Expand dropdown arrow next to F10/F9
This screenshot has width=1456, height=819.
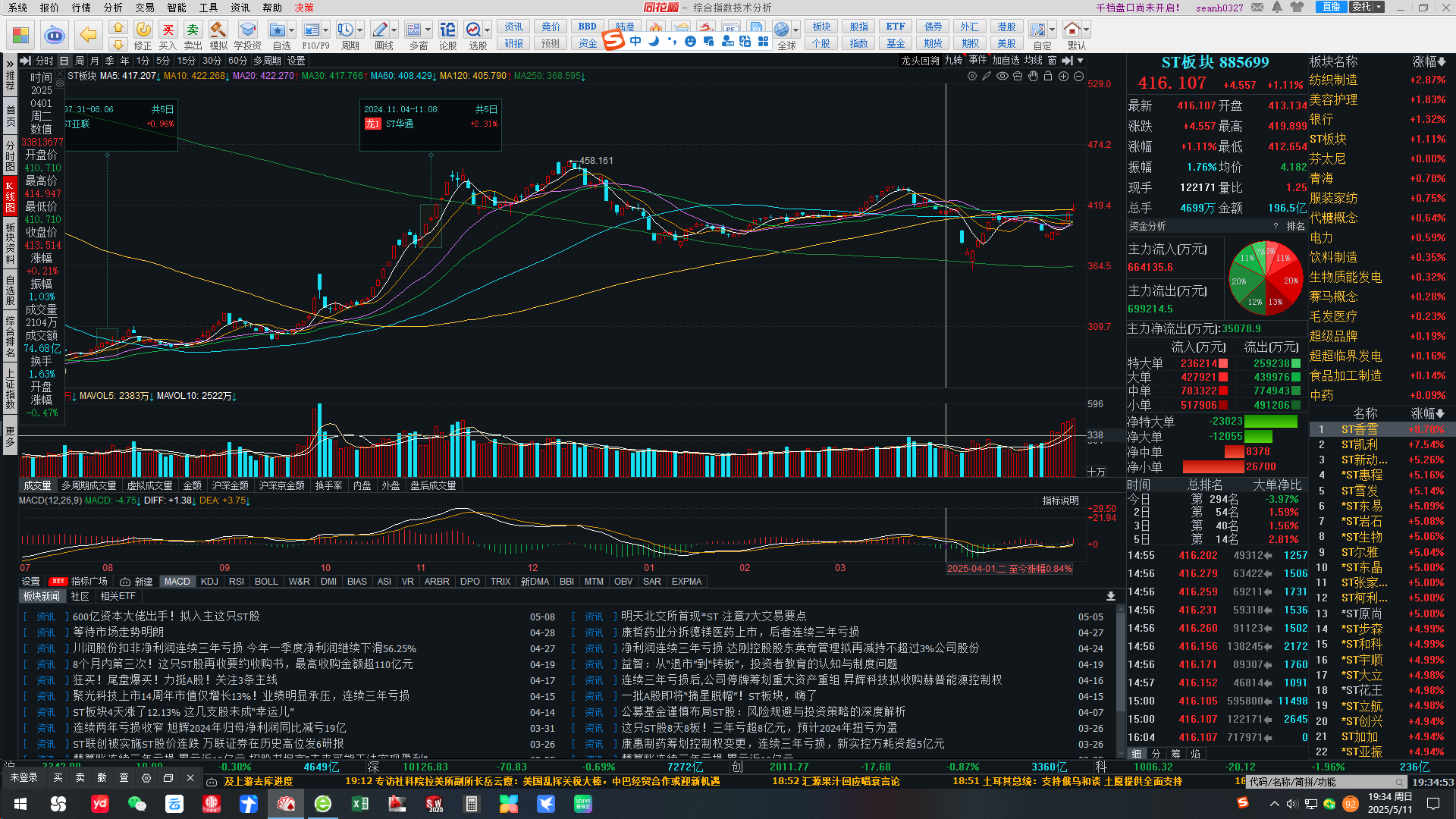click(x=326, y=30)
